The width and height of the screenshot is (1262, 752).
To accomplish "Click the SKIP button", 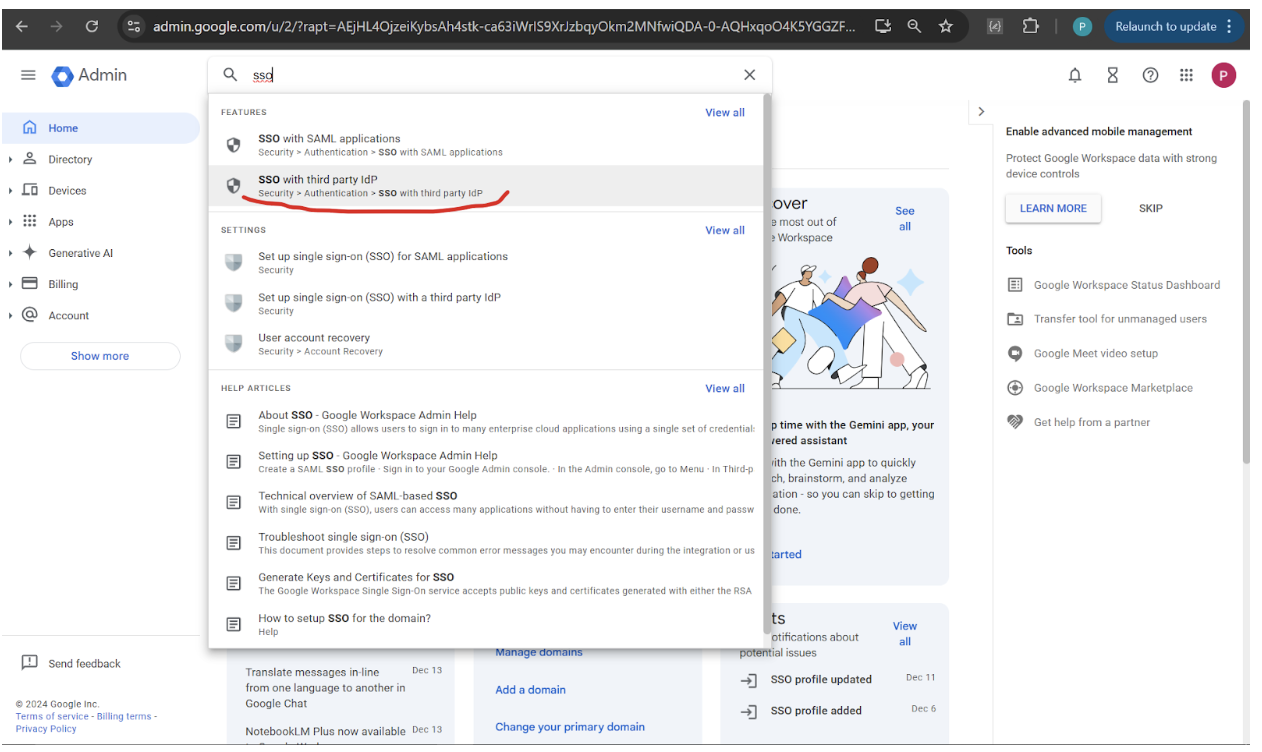I will [x=1151, y=208].
